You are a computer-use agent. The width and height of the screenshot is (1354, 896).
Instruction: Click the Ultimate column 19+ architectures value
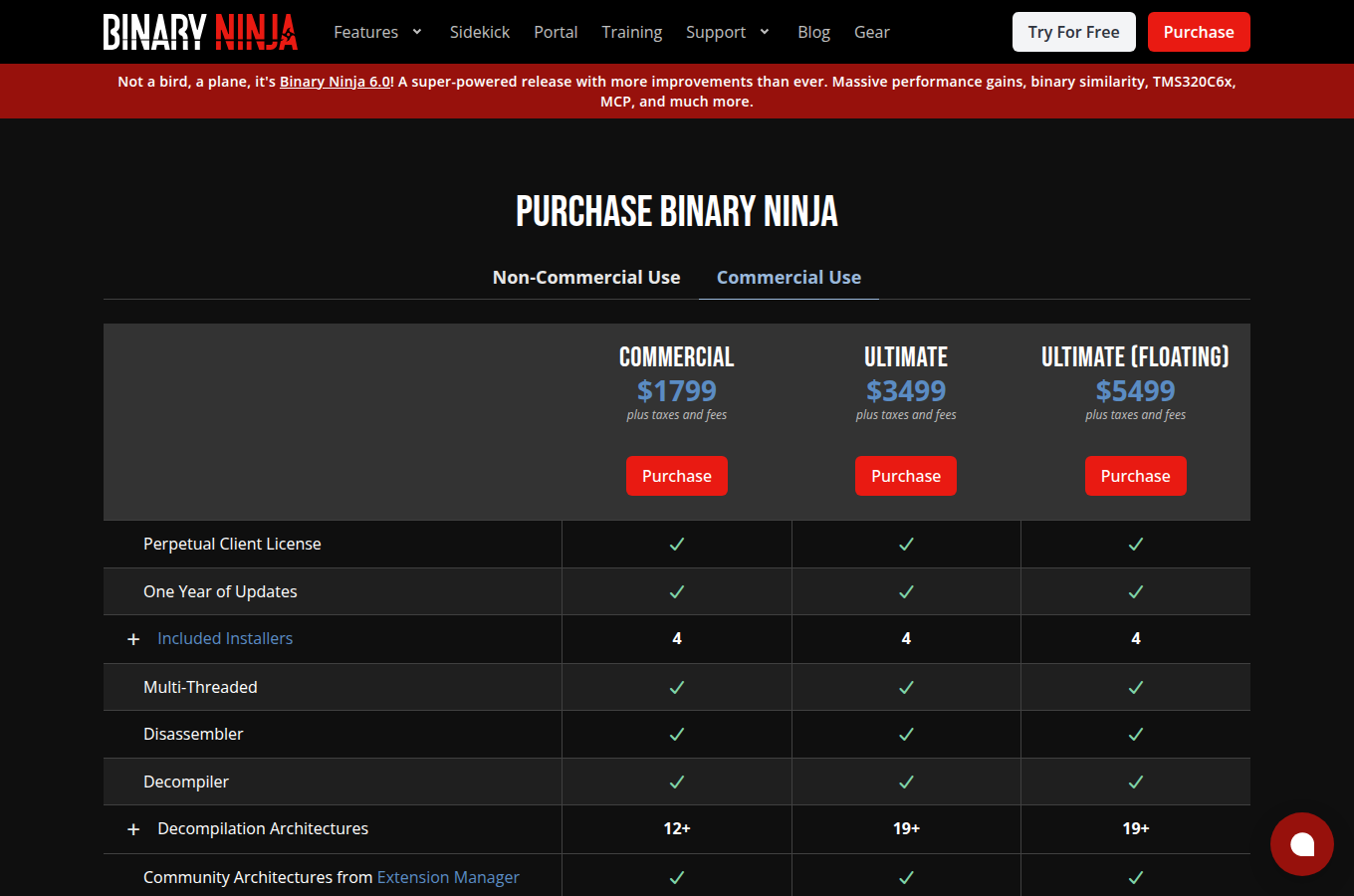[x=906, y=829]
